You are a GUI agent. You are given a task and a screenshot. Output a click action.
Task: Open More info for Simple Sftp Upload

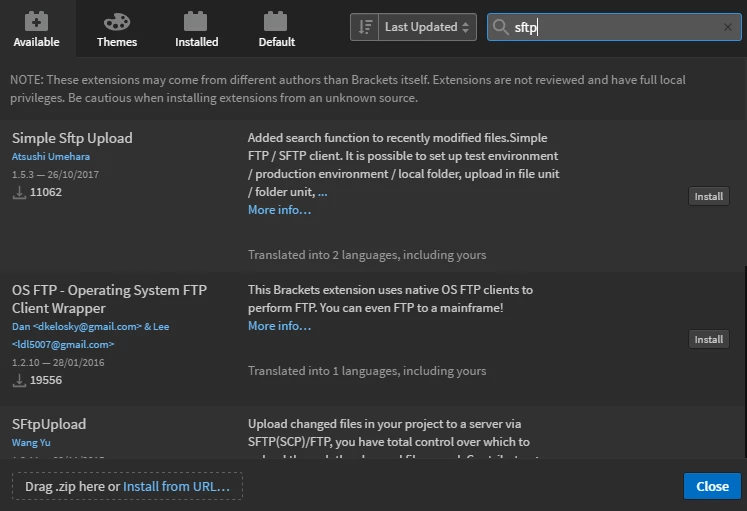[279, 210]
